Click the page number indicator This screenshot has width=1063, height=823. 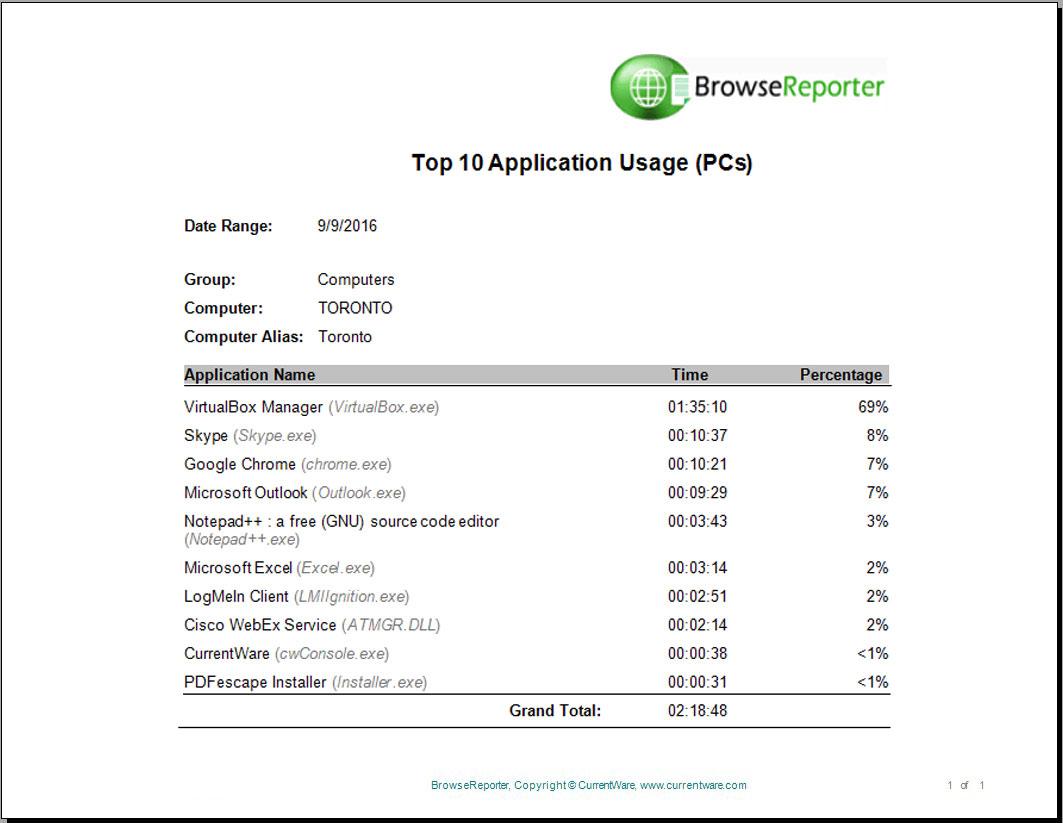pos(965,786)
